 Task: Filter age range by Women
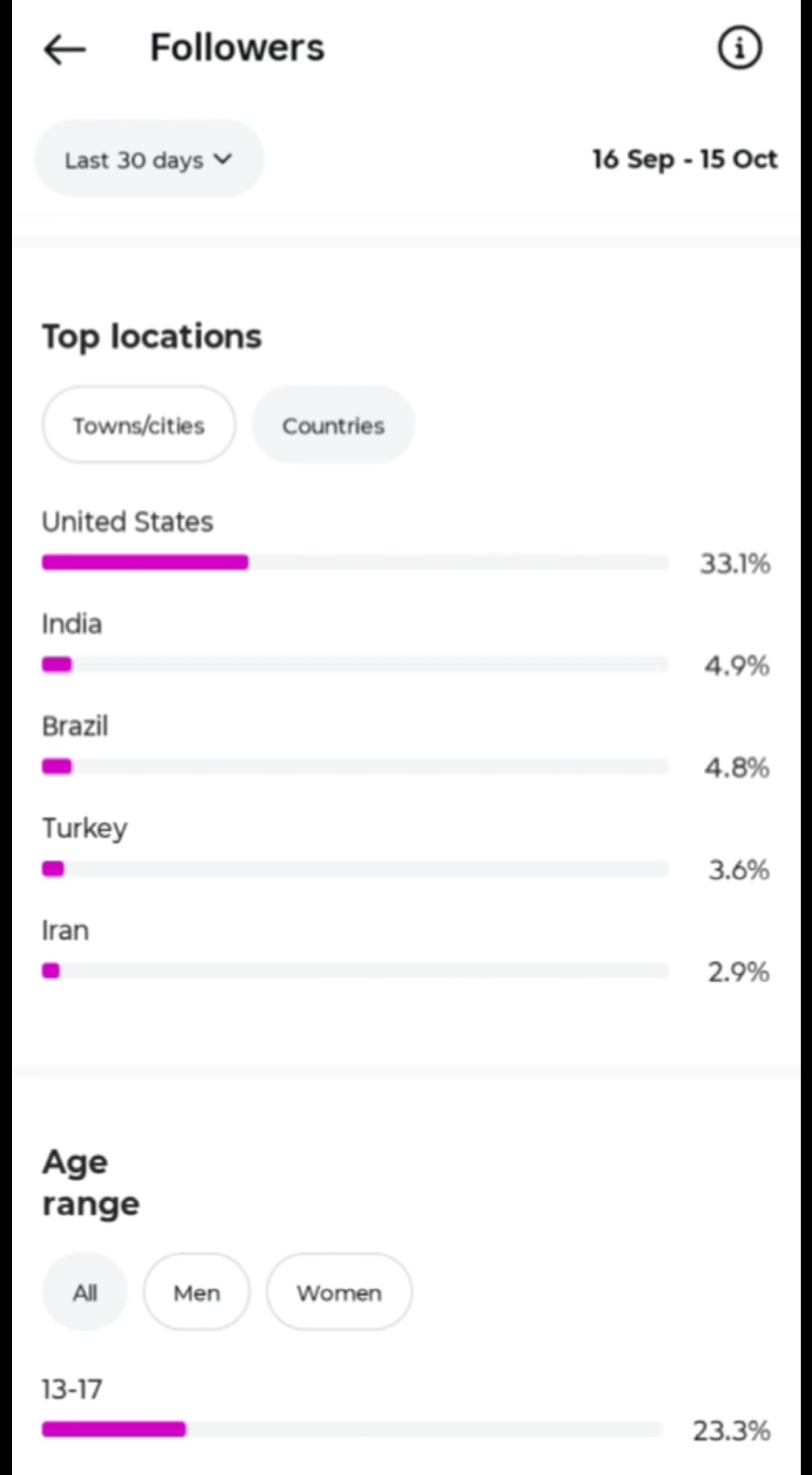[x=339, y=1292]
